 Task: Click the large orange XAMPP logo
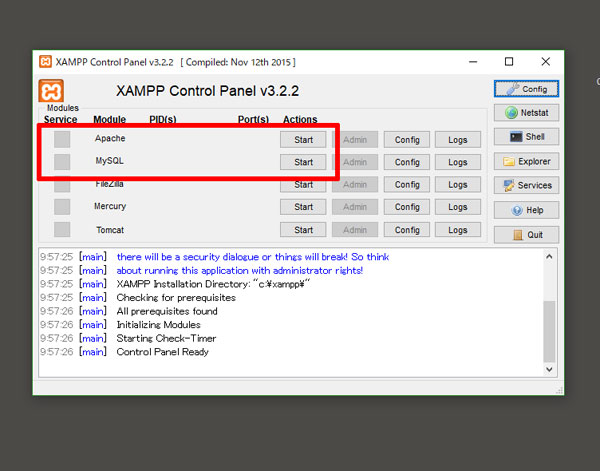(x=51, y=91)
